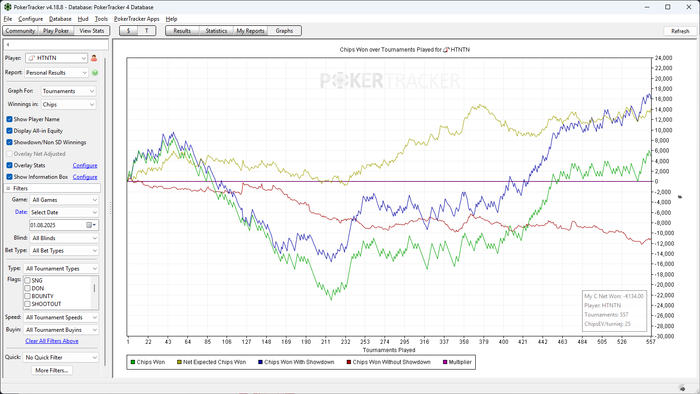700x394 pixels.
Task: Click the Refresh button
Action: (x=680, y=31)
